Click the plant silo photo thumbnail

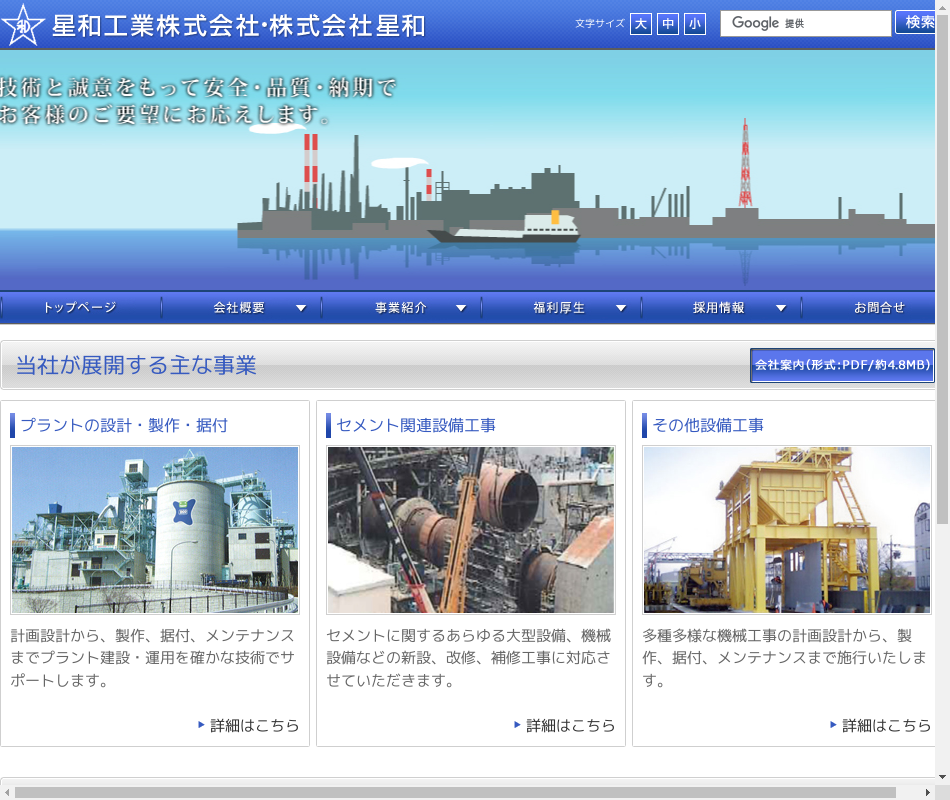click(x=155, y=530)
